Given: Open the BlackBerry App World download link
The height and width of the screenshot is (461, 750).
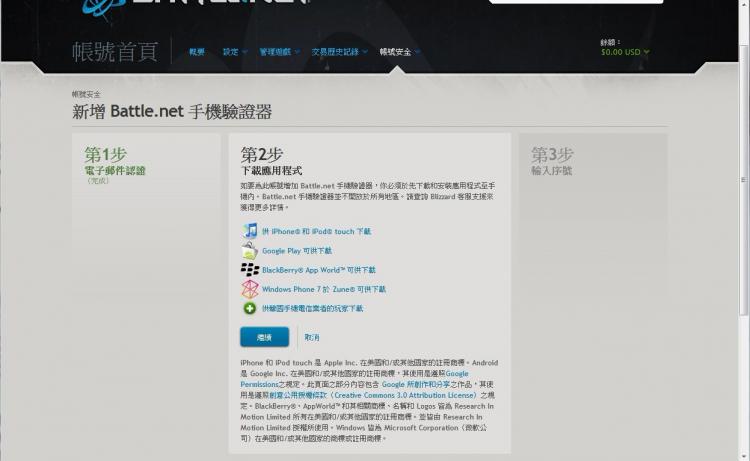Looking at the screenshot, I should tap(319, 270).
